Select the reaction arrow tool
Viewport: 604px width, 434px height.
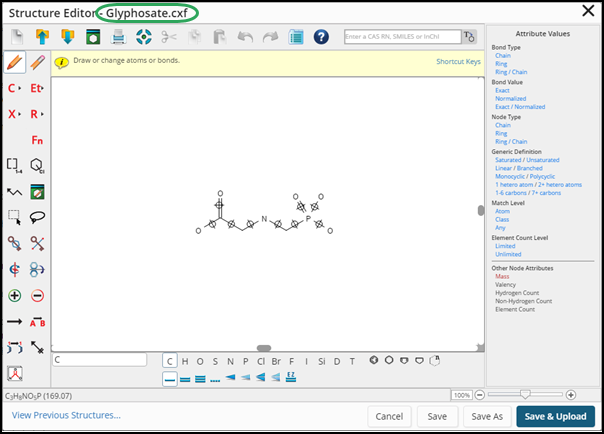[x=15, y=322]
